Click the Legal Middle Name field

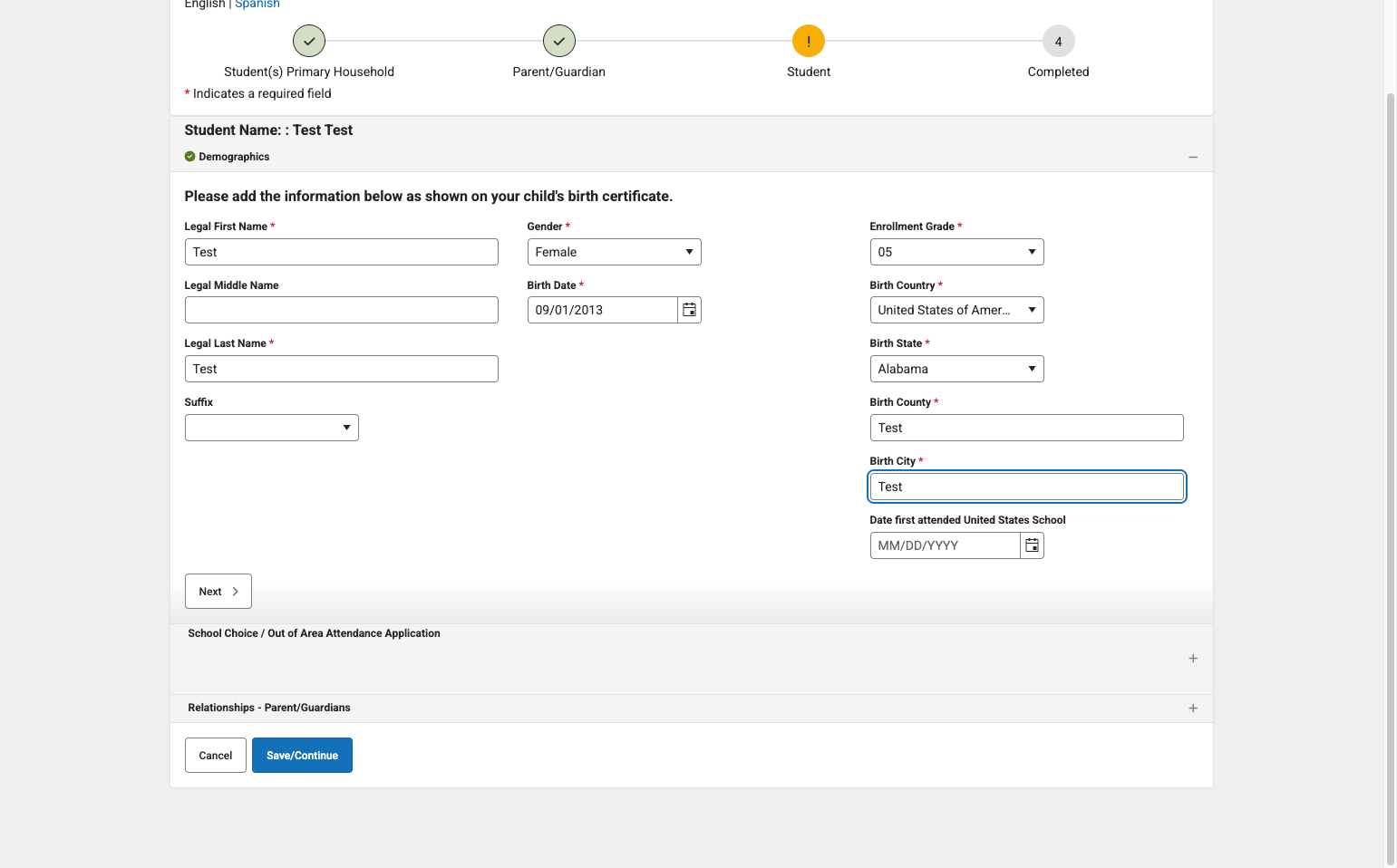click(342, 310)
